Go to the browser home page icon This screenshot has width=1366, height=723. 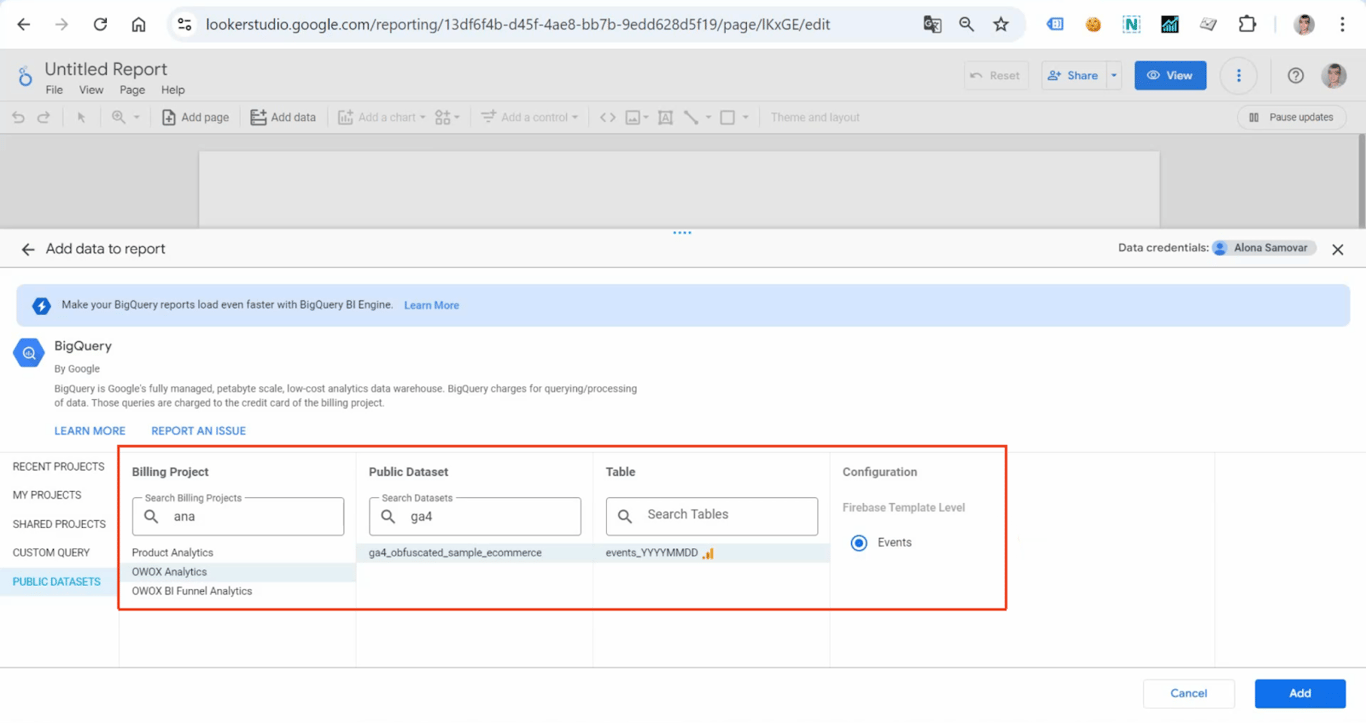point(138,24)
